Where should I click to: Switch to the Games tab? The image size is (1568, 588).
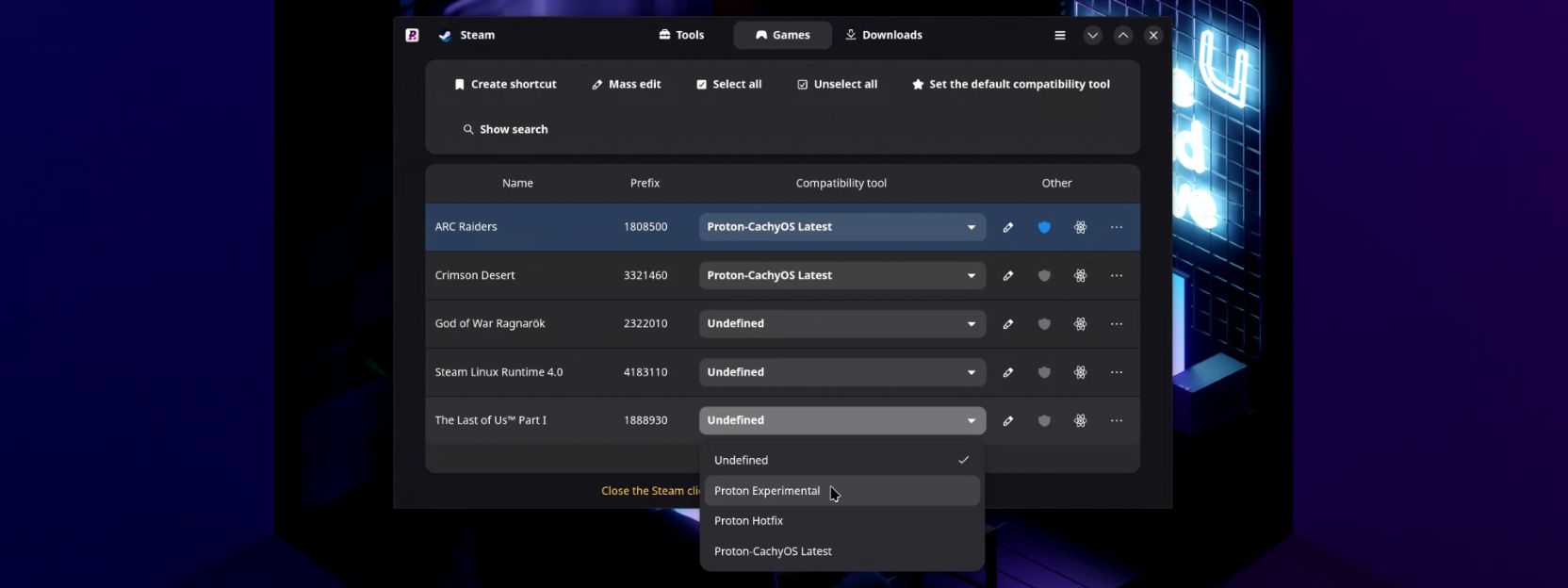point(782,35)
